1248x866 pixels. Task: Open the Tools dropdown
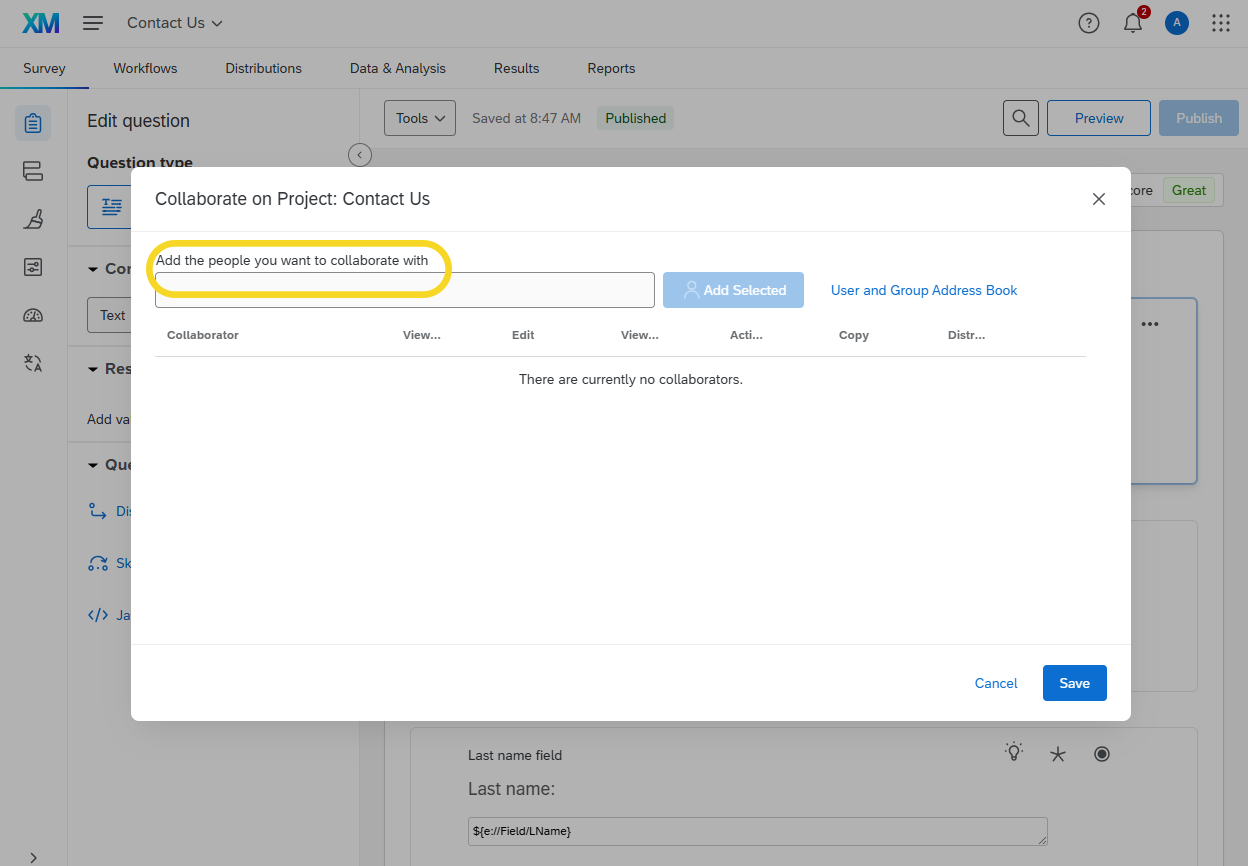pyautogui.click(x=419, y=118)
